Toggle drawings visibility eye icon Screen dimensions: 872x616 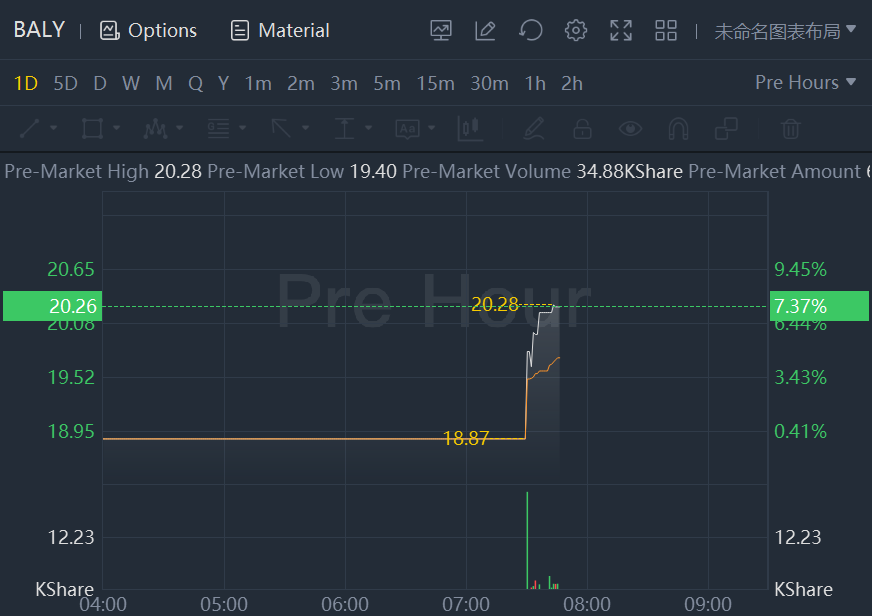630,128
